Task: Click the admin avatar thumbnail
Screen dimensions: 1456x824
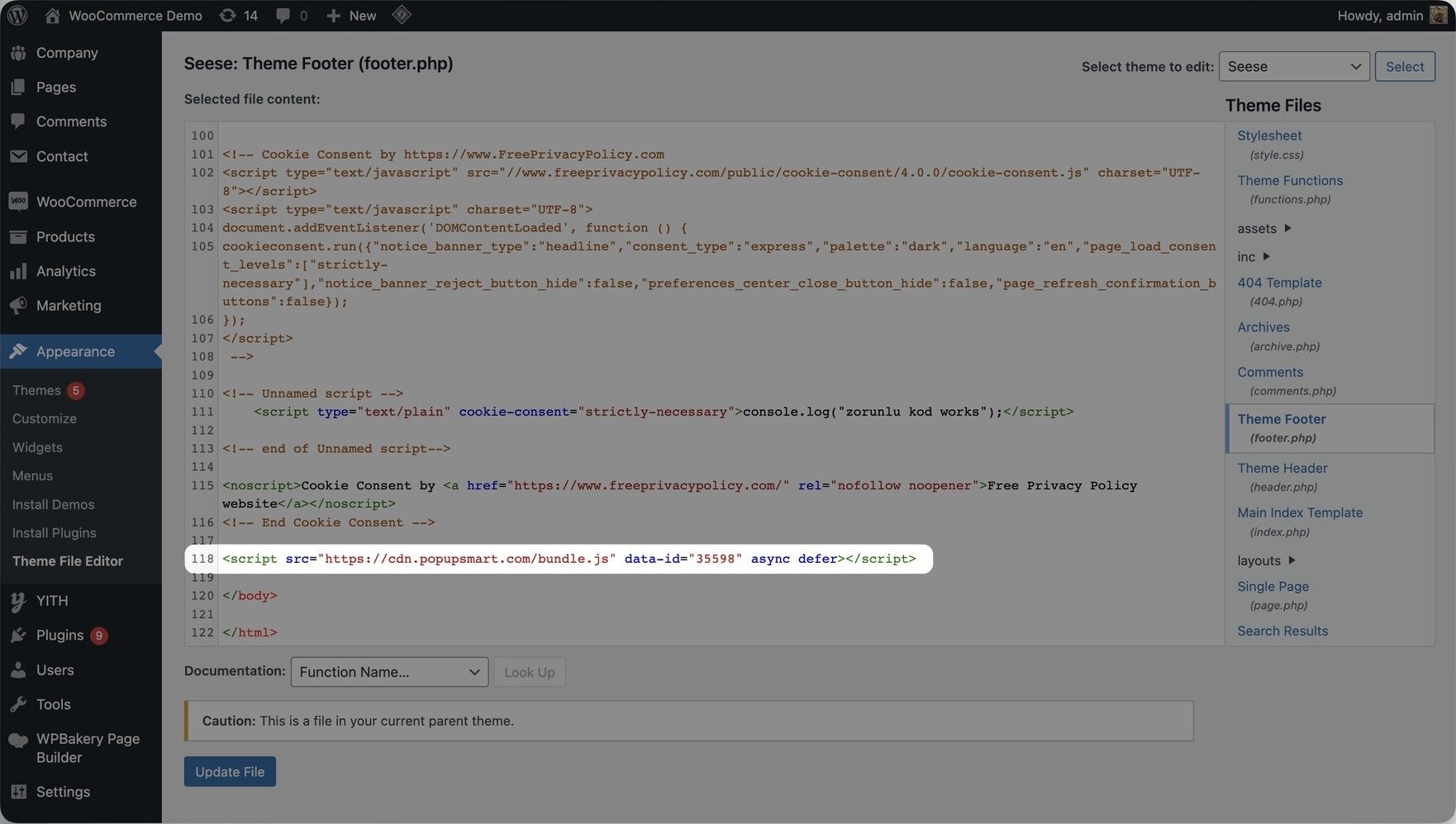Action: click(1439, 15)
